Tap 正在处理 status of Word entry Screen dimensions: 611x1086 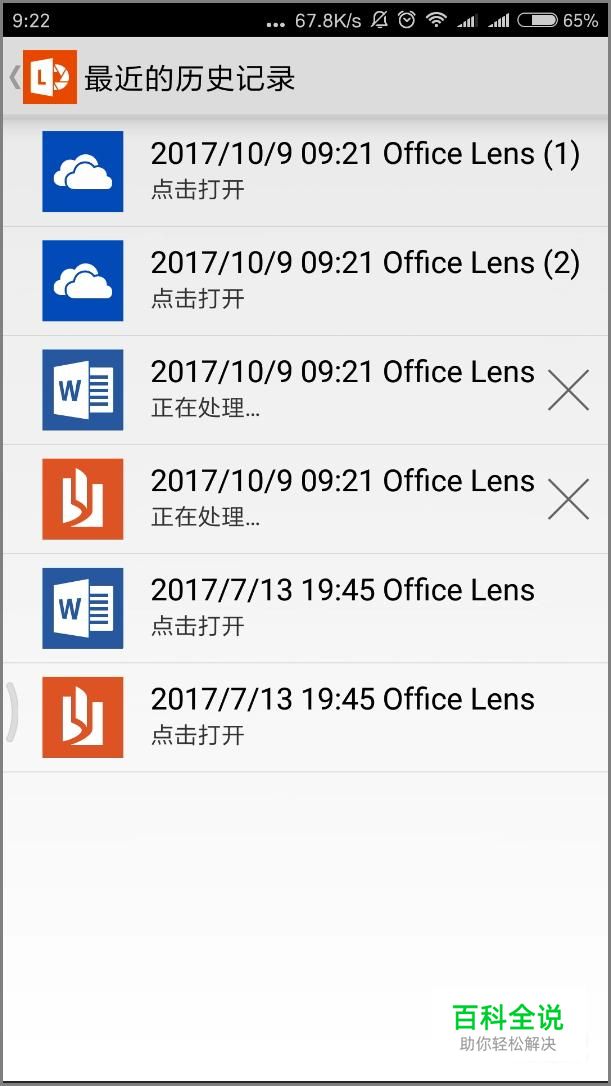pyautogui.click(x=205, y=408)
